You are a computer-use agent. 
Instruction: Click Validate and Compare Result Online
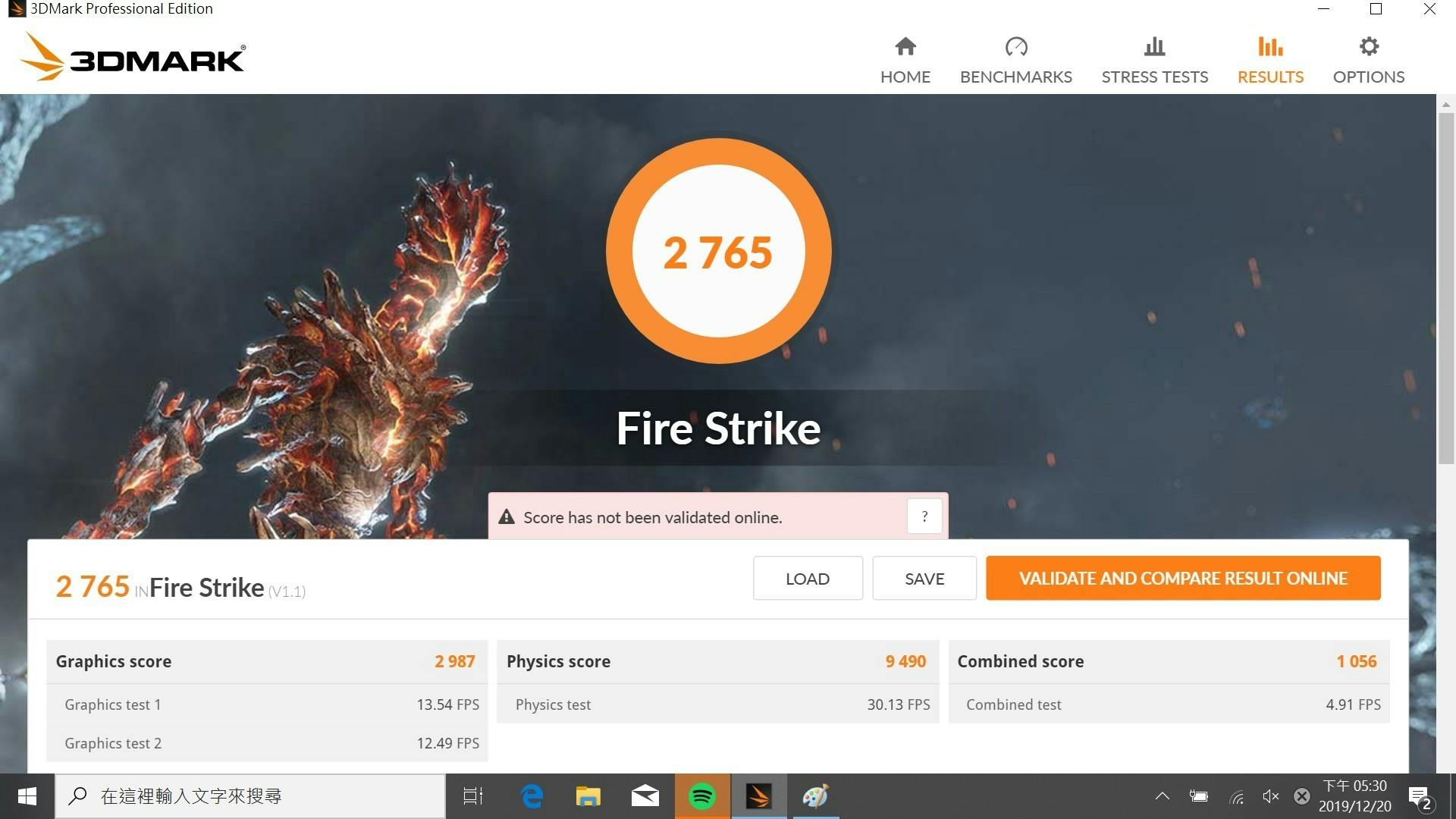click(x=1182, y=579)
